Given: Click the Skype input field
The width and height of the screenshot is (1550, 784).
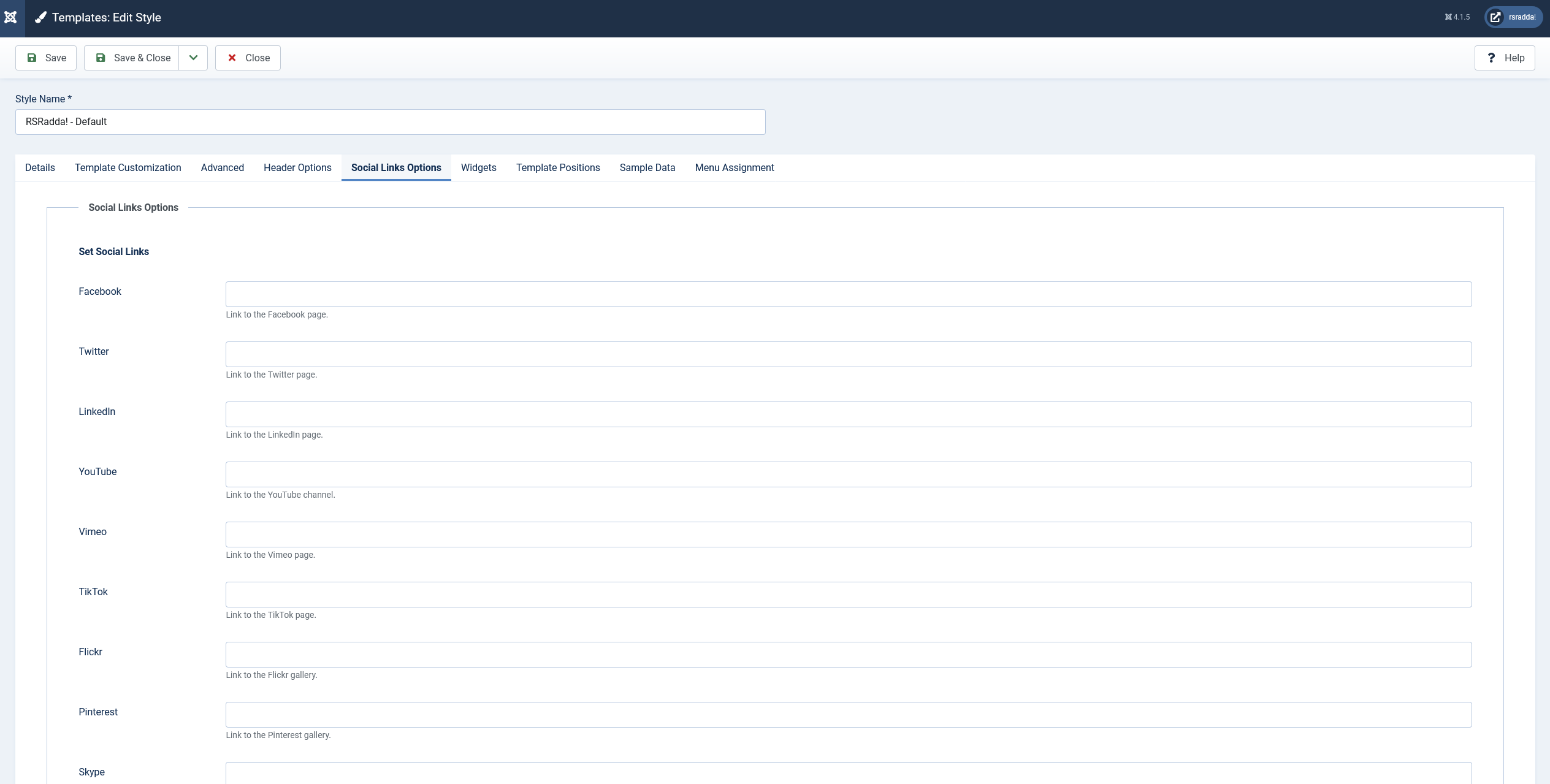Looking at the screenshot, I should 849,773.
